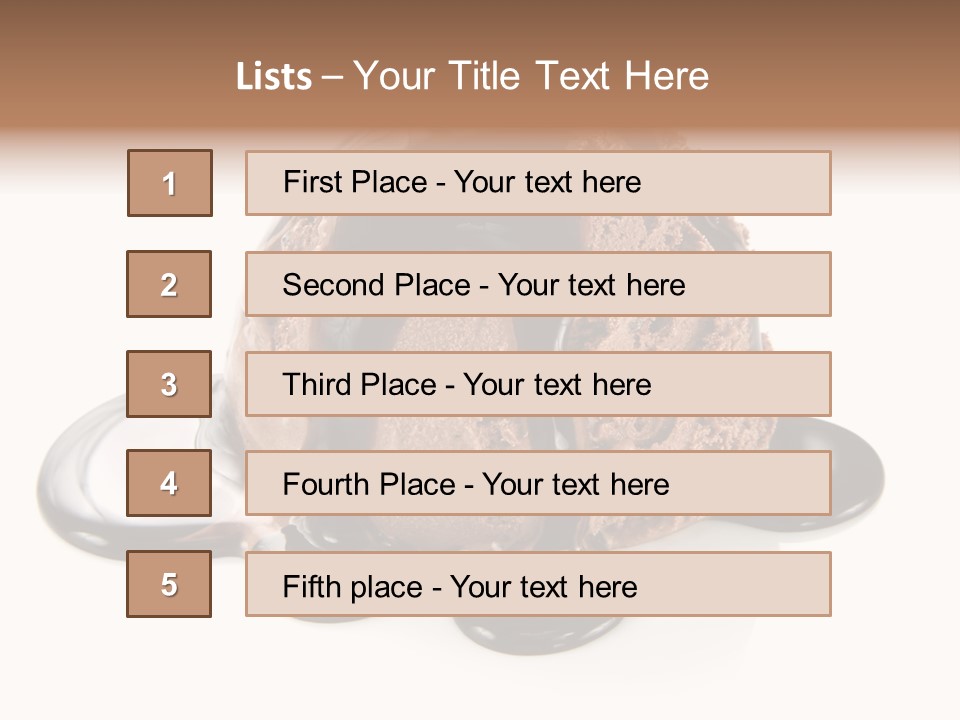Select the 'Your Title Text Here' heading
Viewport: 960px width, 720px height.
pos(531,76)
